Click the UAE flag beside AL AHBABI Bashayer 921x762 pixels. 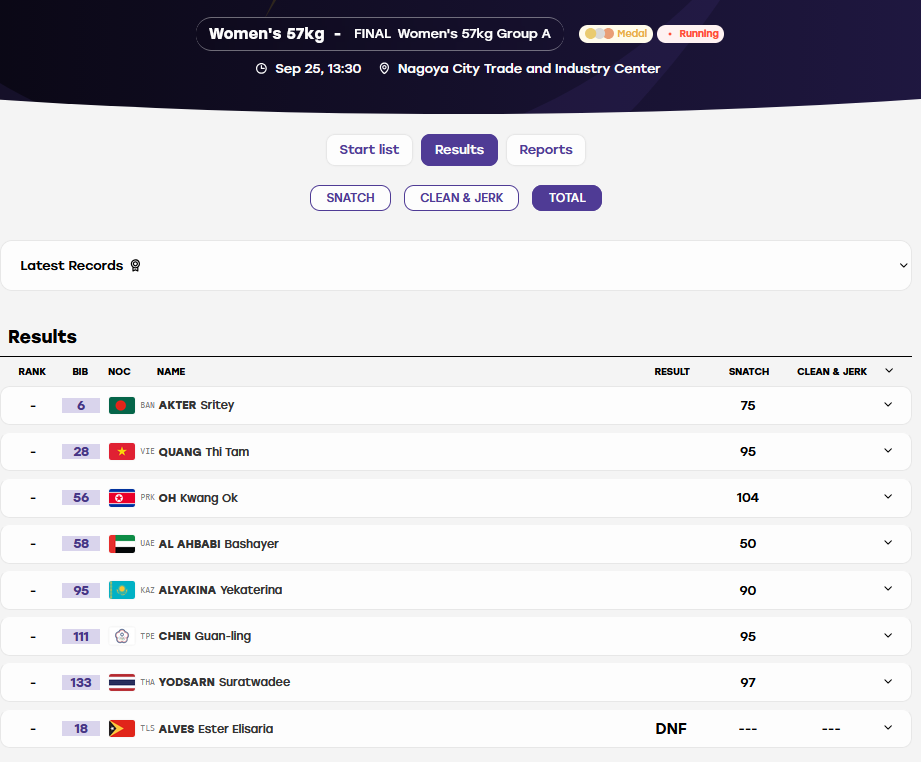pyautogui.click(x=122, y=543)
